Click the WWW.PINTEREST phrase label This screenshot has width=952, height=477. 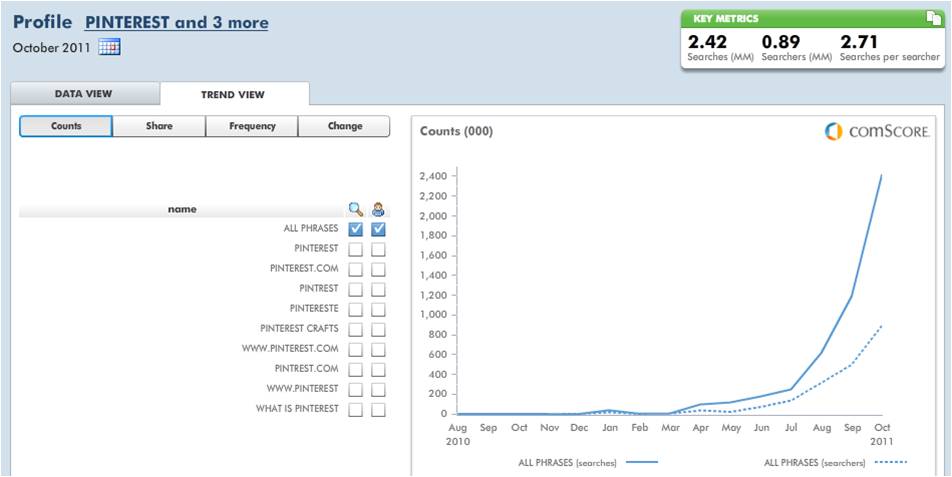coord(302,389)
